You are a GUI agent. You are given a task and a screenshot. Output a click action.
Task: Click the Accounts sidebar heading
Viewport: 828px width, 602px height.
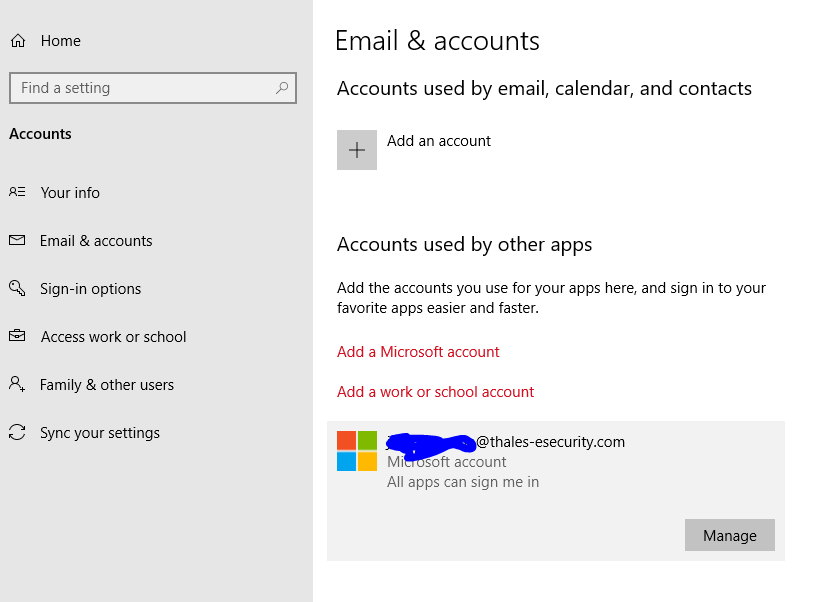[x=40, y=134]
